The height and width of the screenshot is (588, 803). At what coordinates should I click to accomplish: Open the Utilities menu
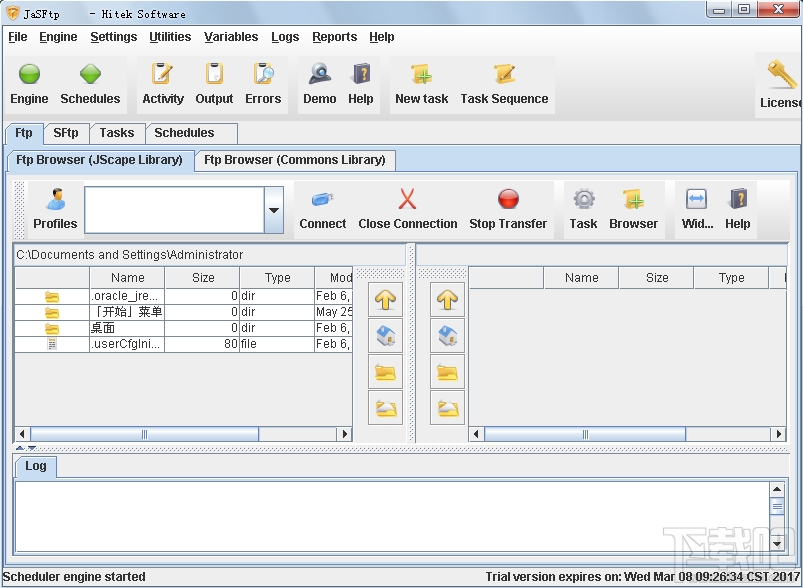170,37
